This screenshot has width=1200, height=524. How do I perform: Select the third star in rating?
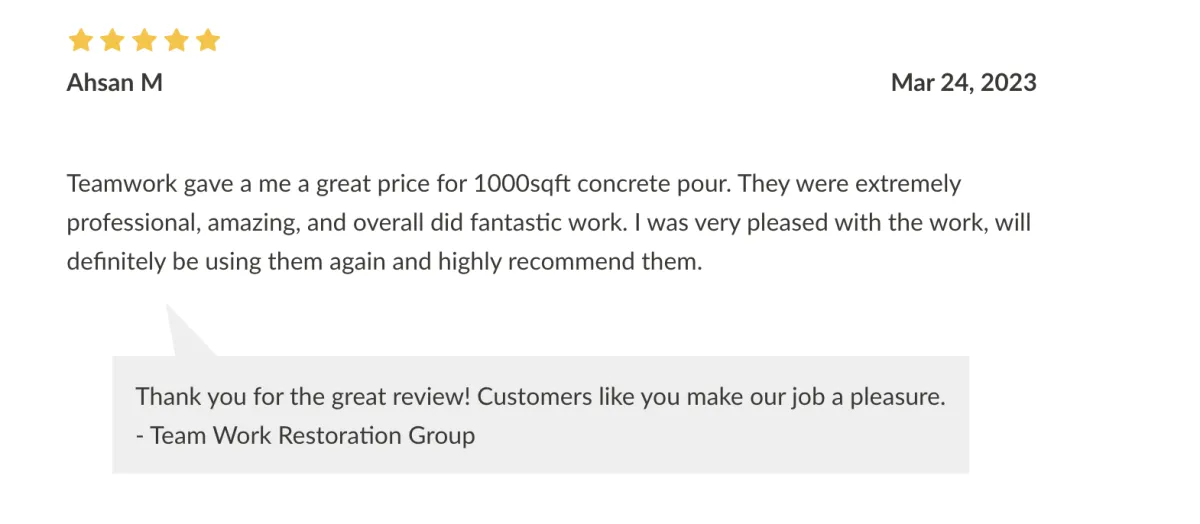pos(143,41)
